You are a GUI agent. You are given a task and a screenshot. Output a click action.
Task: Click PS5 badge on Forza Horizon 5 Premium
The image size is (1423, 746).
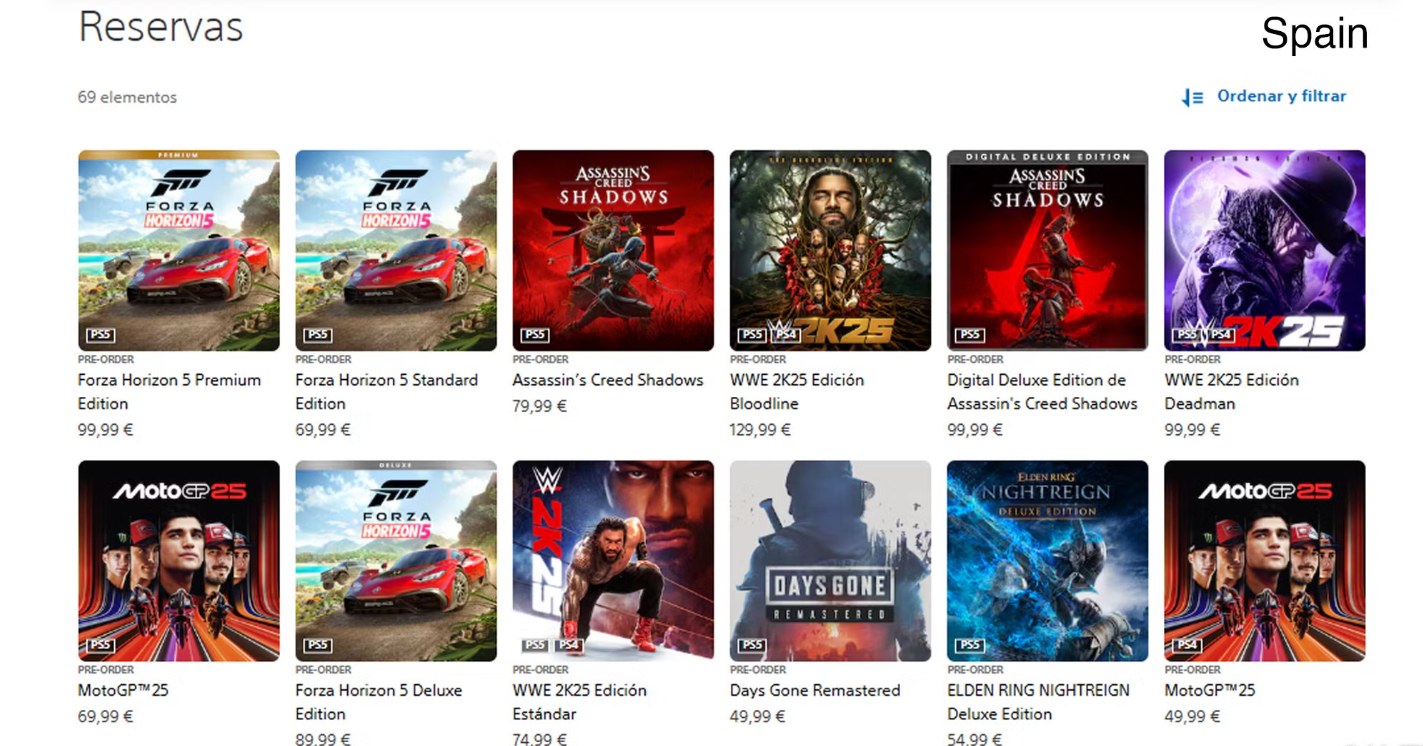100,335
